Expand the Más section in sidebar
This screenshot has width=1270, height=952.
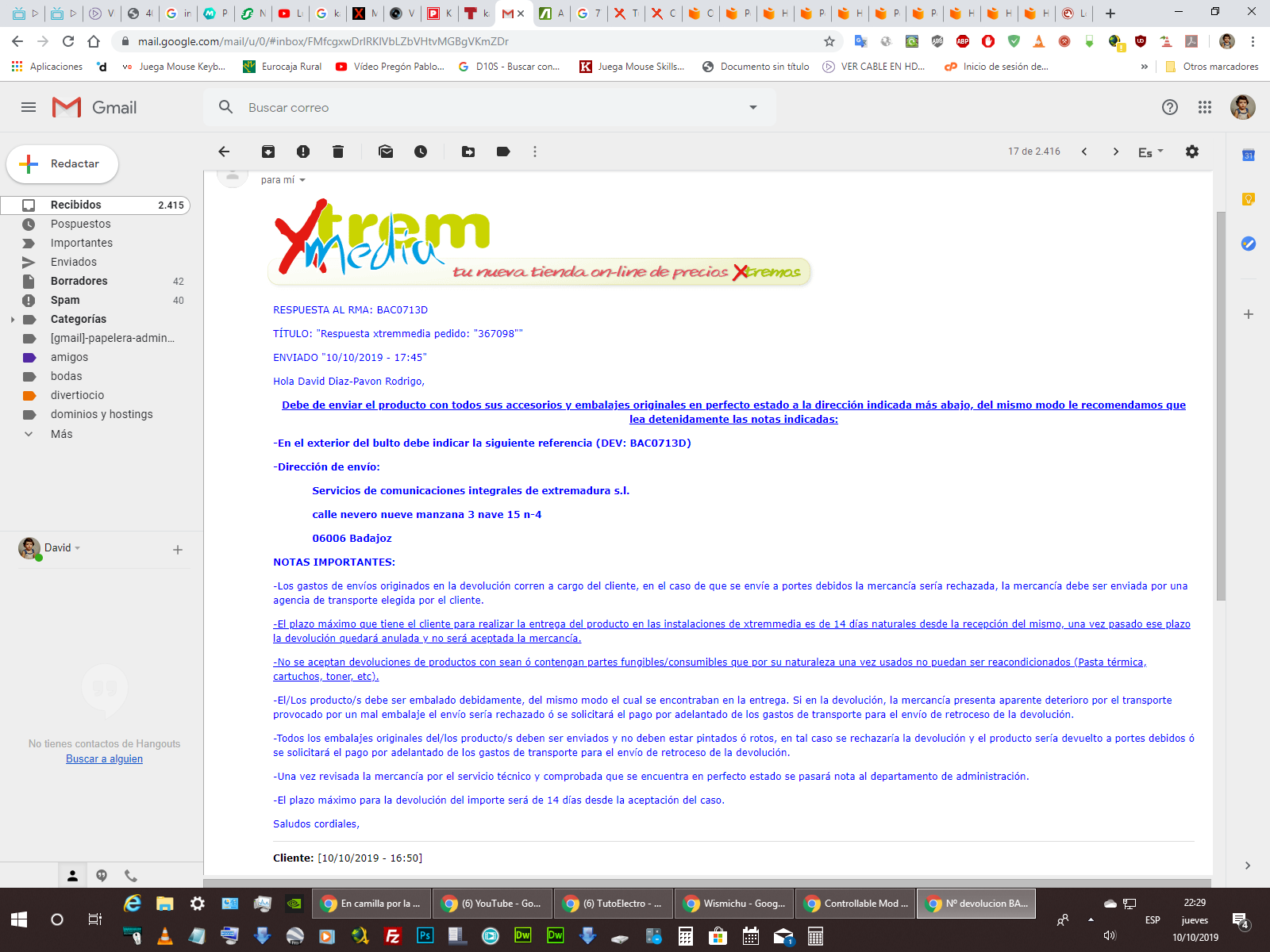[29, 434]
